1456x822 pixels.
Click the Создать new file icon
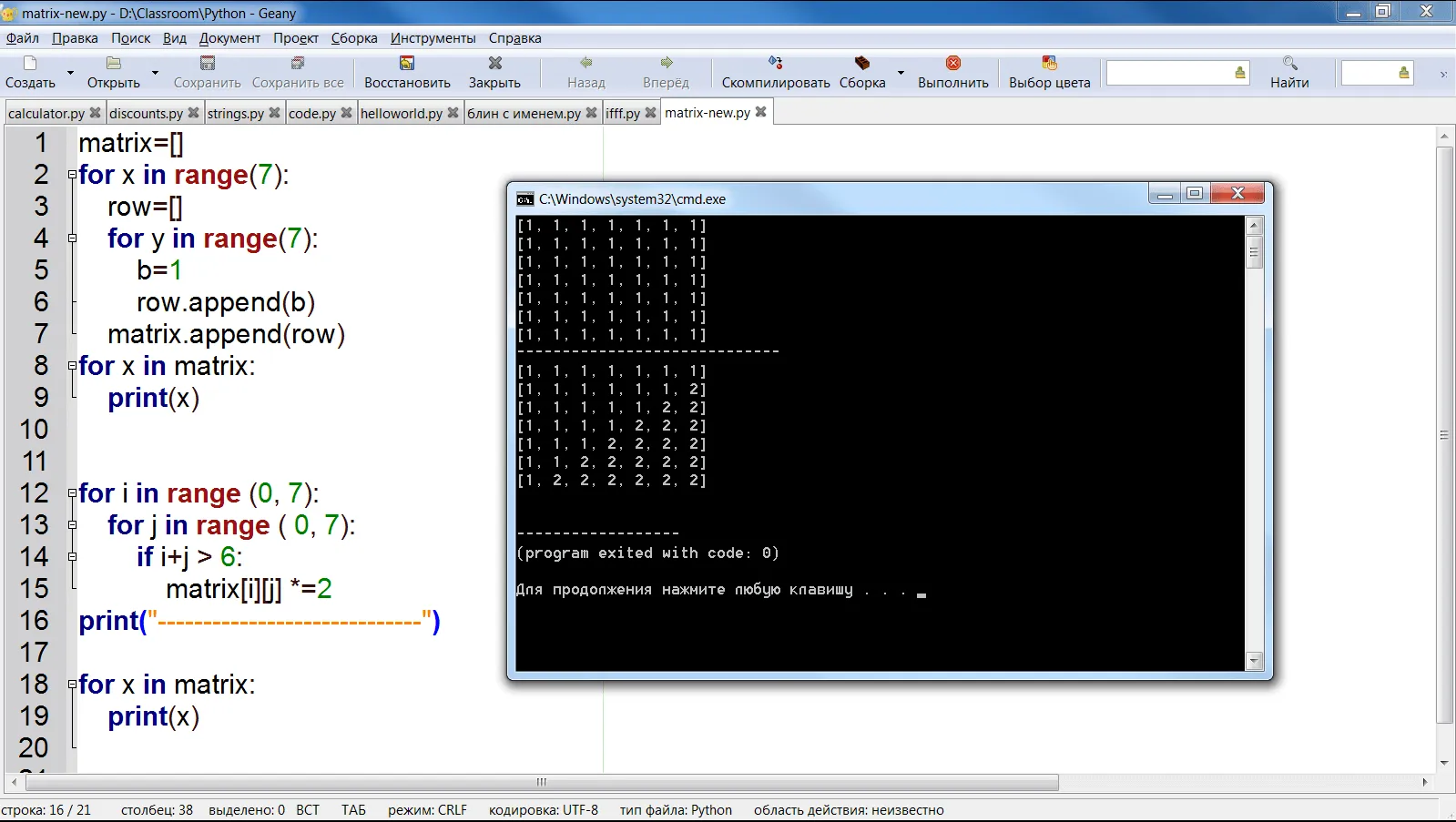[x=30, y=64]
